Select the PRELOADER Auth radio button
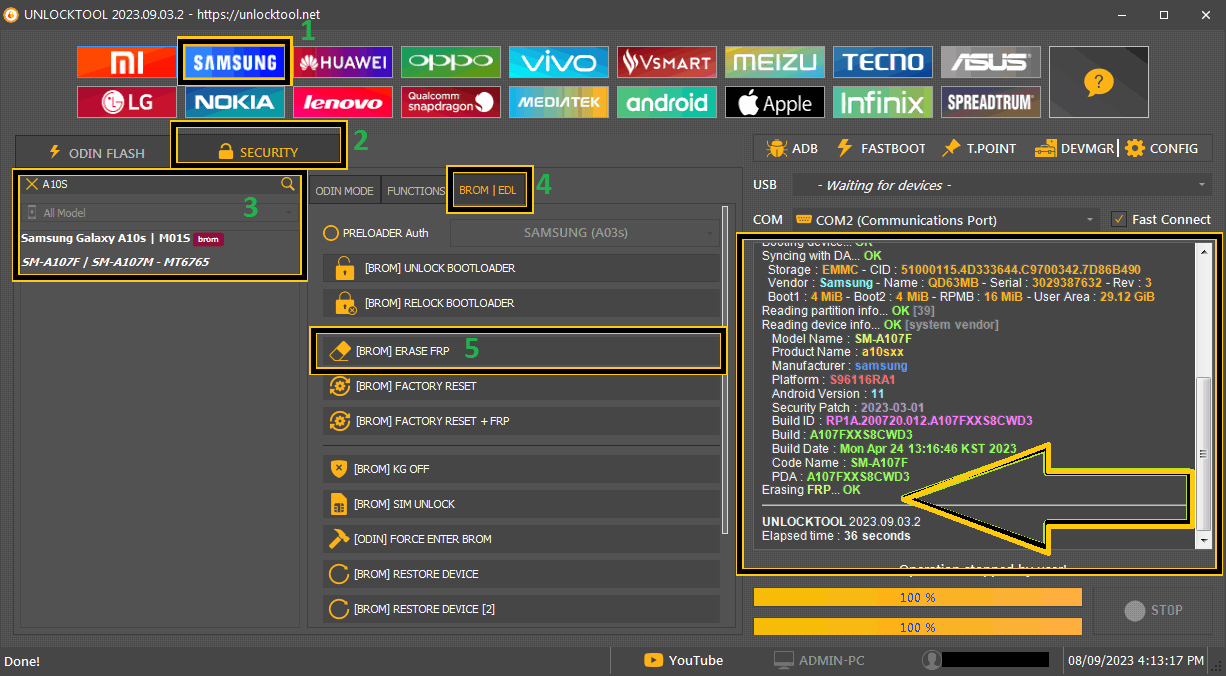 [332, 233]
